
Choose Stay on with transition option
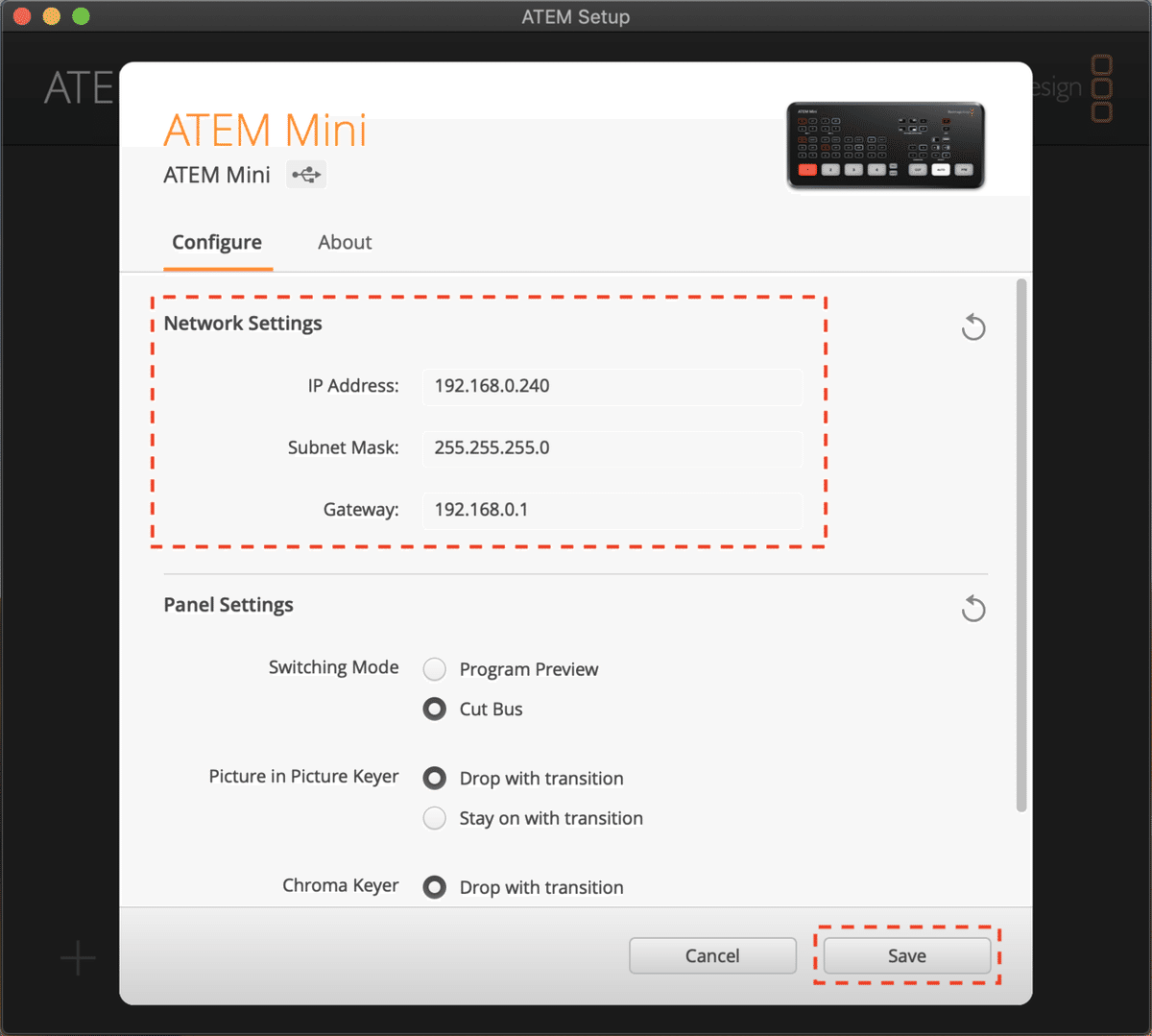[435, 818]
